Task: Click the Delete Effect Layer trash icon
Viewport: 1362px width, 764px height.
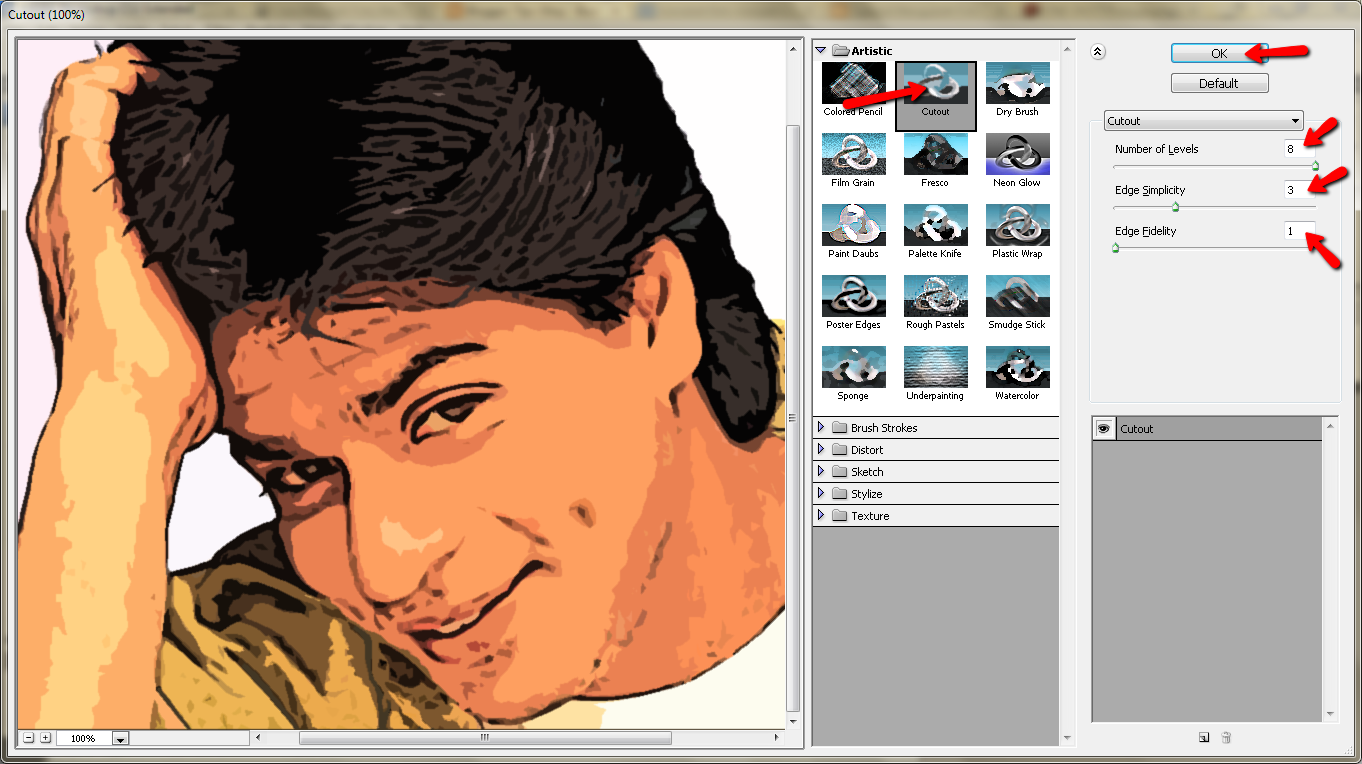Action: pos(1226,737)
